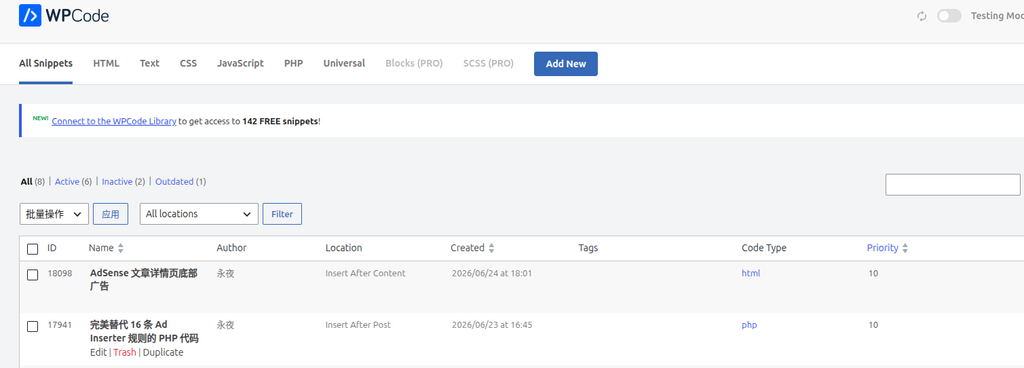Click ID 18098 cell
Viewport: 1024px width, 368px height.
coord(59,273)
